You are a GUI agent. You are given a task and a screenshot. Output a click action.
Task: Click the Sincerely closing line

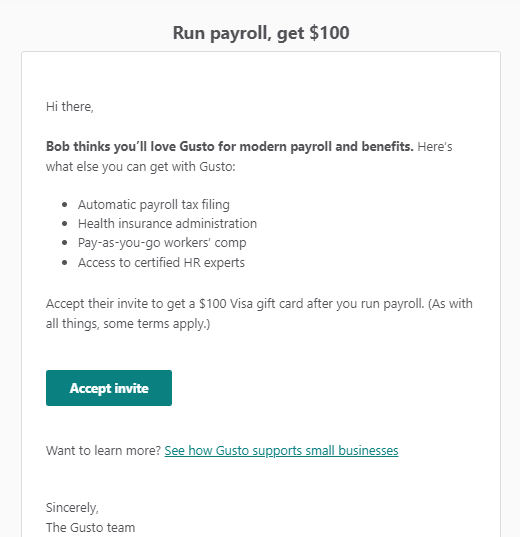[72, 508]
